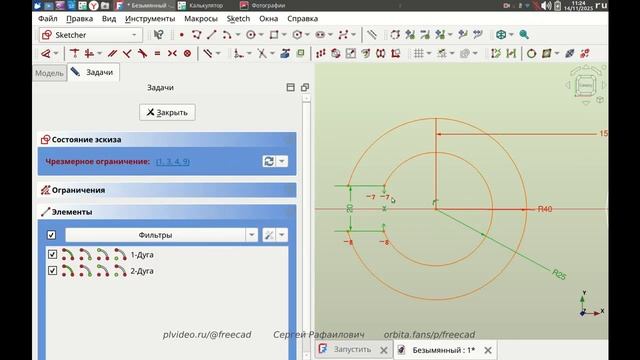The width and height of the screenshot is (640, 360).
Task: Click the sketch solver refresh button
Action: point(269,161)
